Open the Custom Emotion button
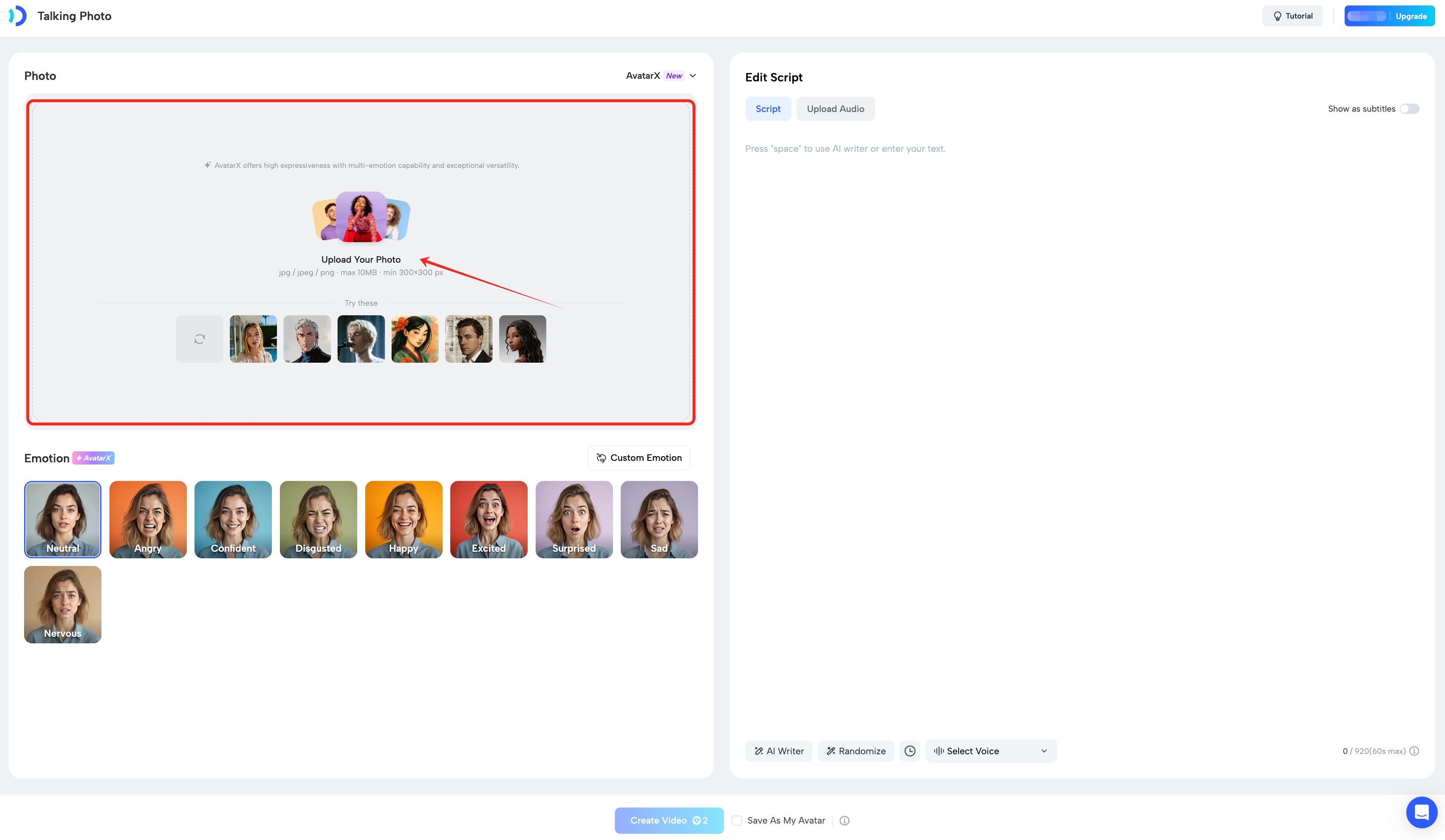The width and height of the screenshot is (1445, 840). [639, 458]
